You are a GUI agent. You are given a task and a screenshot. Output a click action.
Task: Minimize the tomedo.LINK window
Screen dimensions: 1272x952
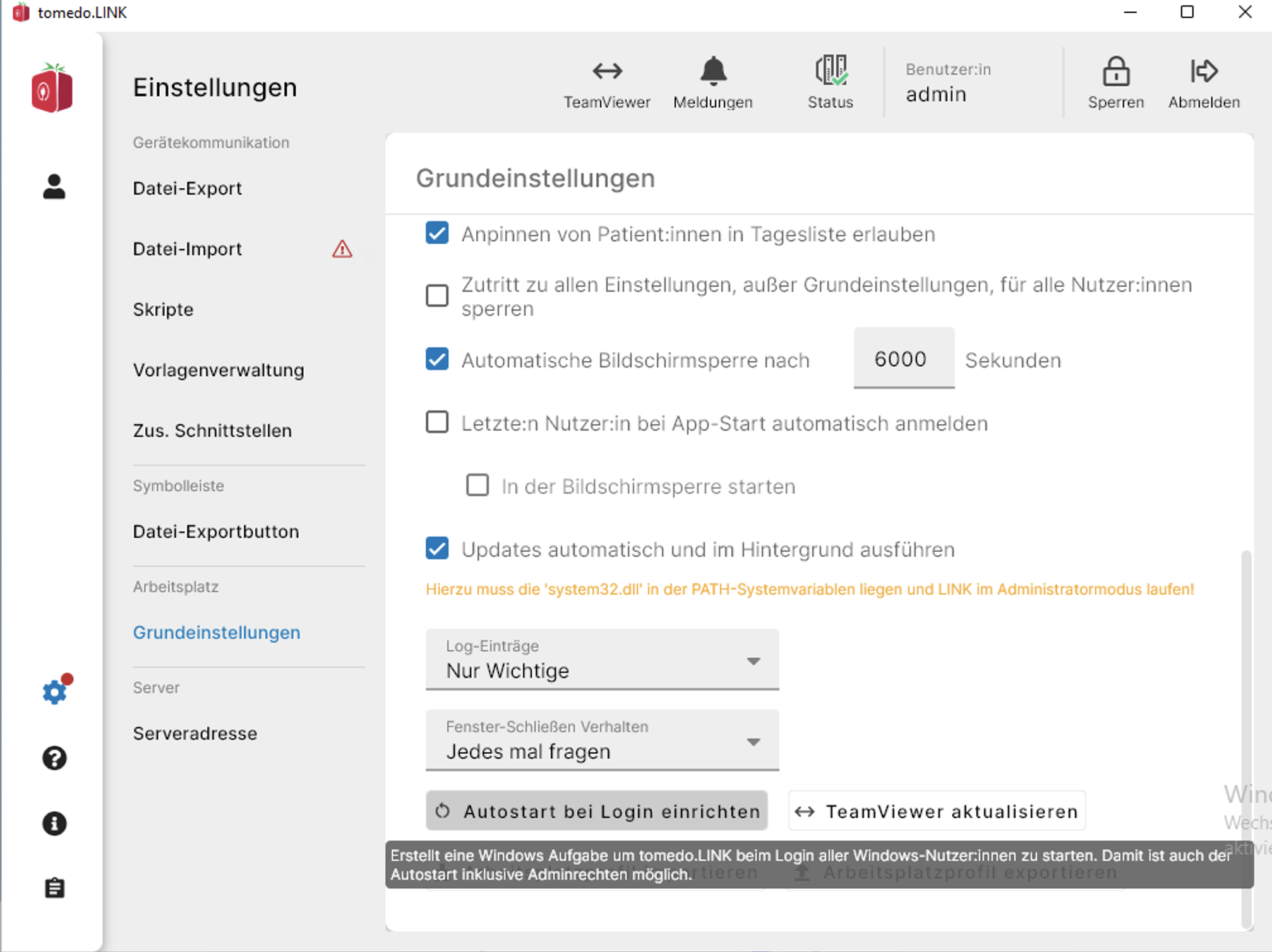(x=1131, y=12)
